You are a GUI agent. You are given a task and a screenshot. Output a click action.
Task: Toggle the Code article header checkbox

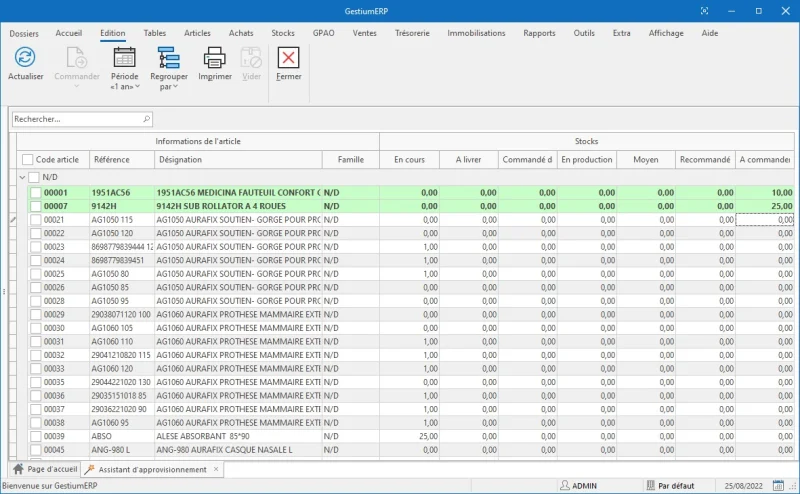[28, 160]
